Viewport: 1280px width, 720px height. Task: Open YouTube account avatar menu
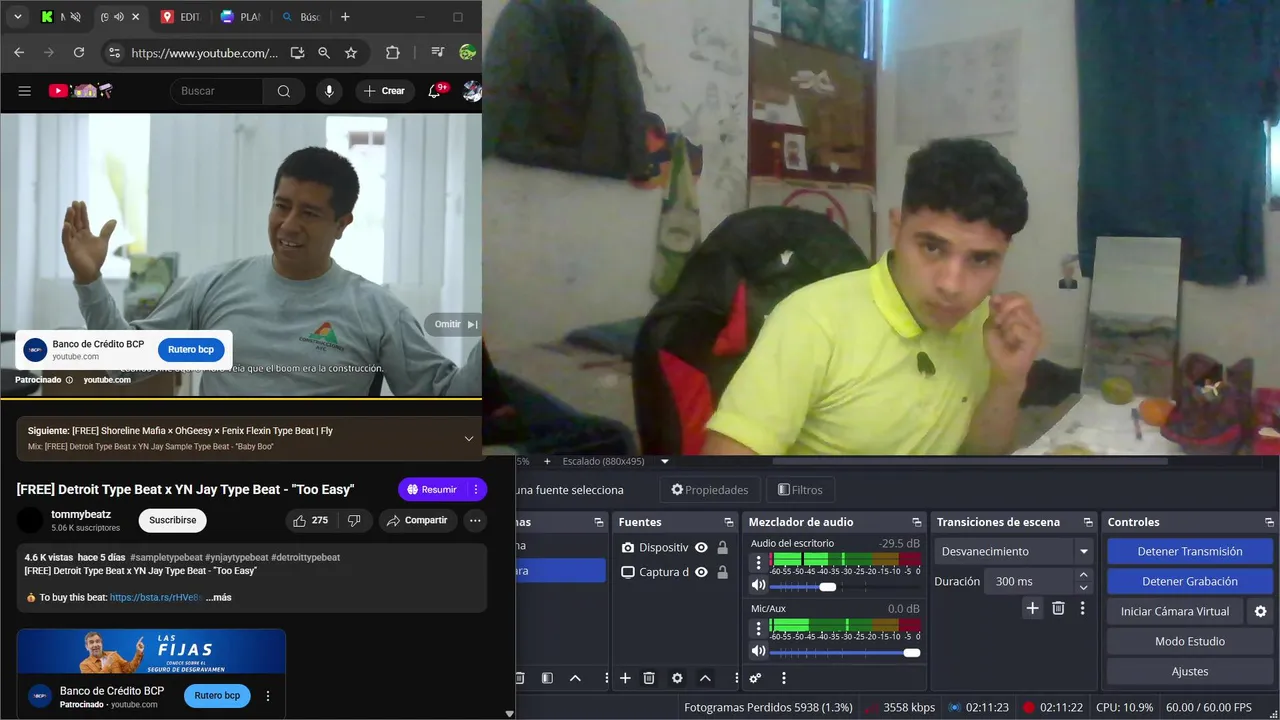(472, 91)
